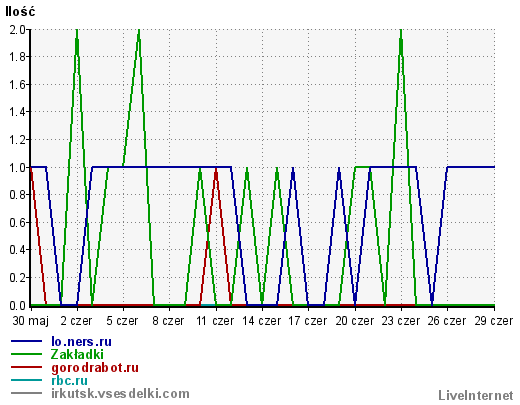Click the 11 czer date label
The image size is (520, 405).
215,321
